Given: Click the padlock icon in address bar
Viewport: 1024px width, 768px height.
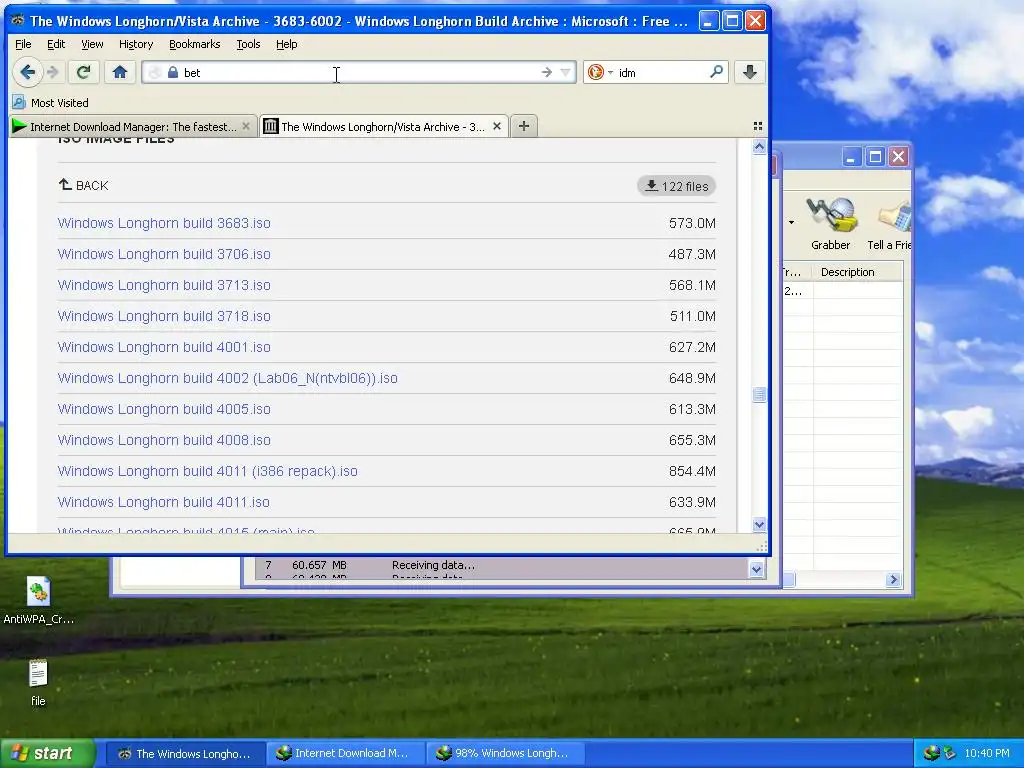Looking at the screenshot, I should (x=173, y=72).
